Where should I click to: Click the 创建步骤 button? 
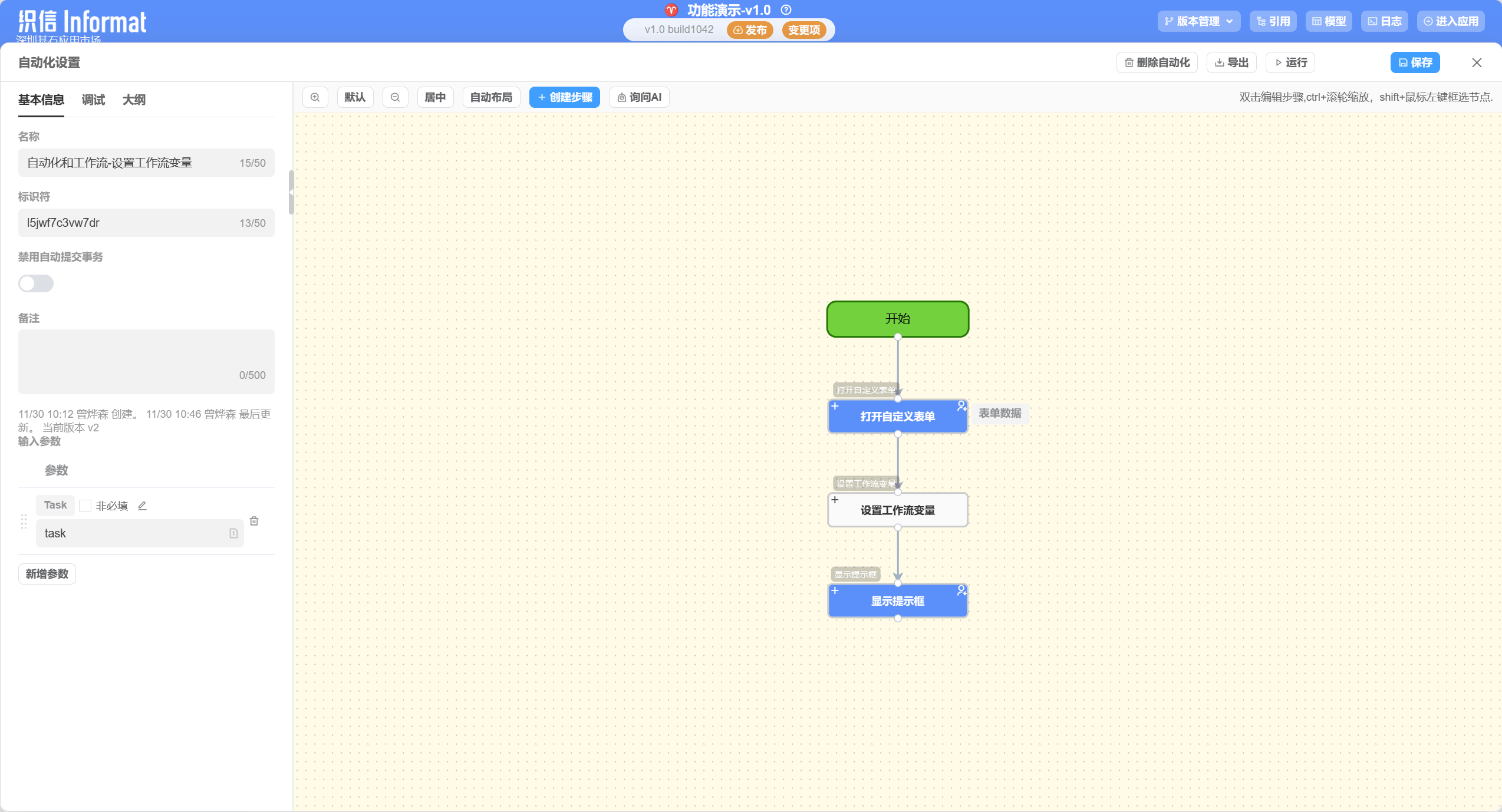click(564, 97)
